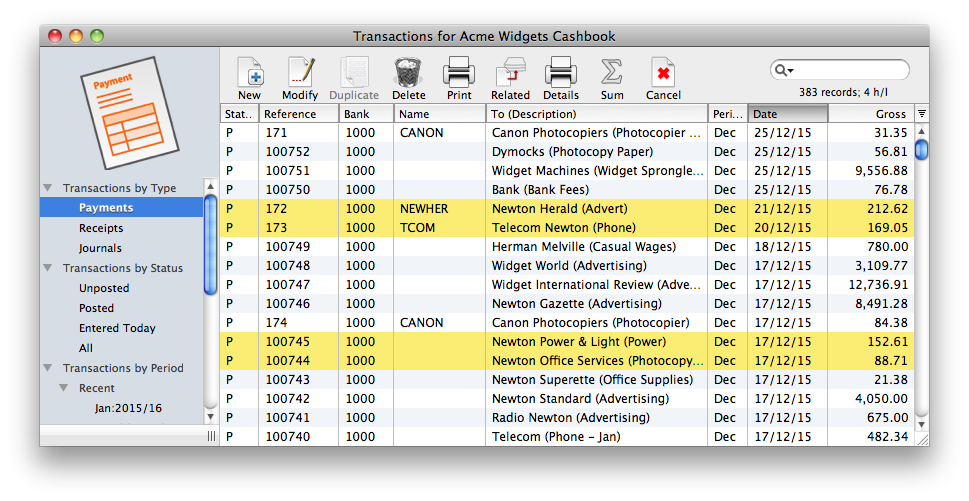
Task: Click sidebar scrollbar up arrow
Action: (x=210, y=186)
